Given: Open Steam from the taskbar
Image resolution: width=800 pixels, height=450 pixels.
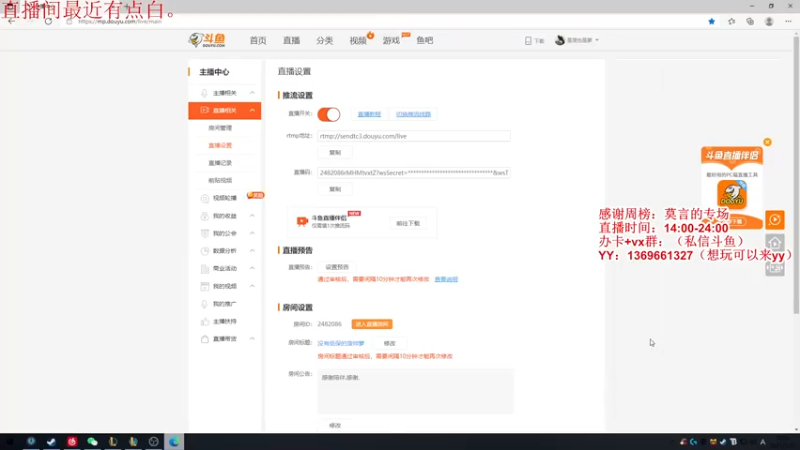Looking at the screenshot, I should click(x=51, y=442).
